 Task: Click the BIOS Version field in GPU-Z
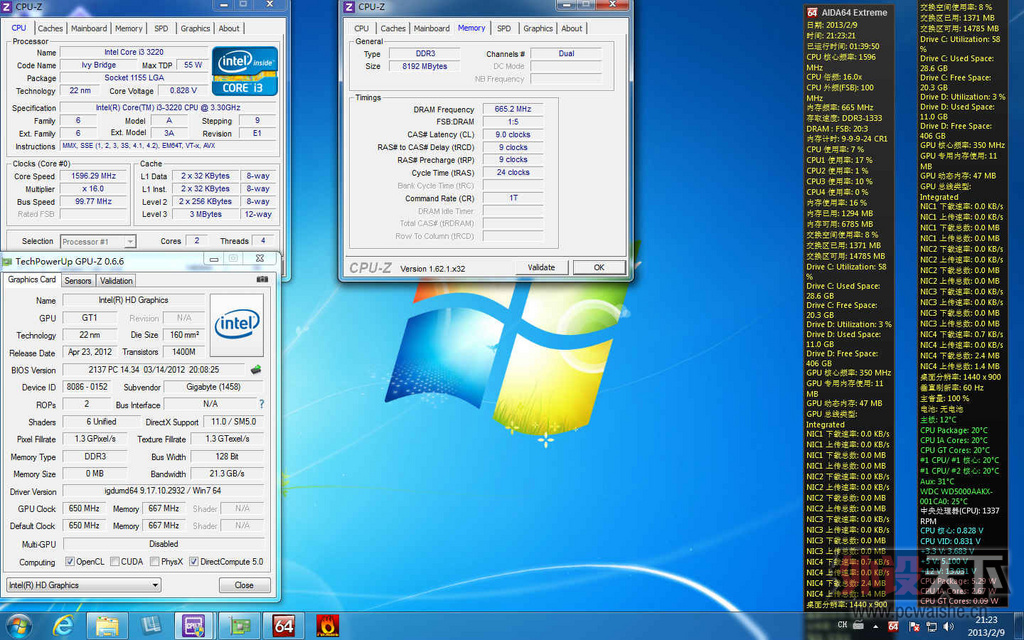click(154, 370)
